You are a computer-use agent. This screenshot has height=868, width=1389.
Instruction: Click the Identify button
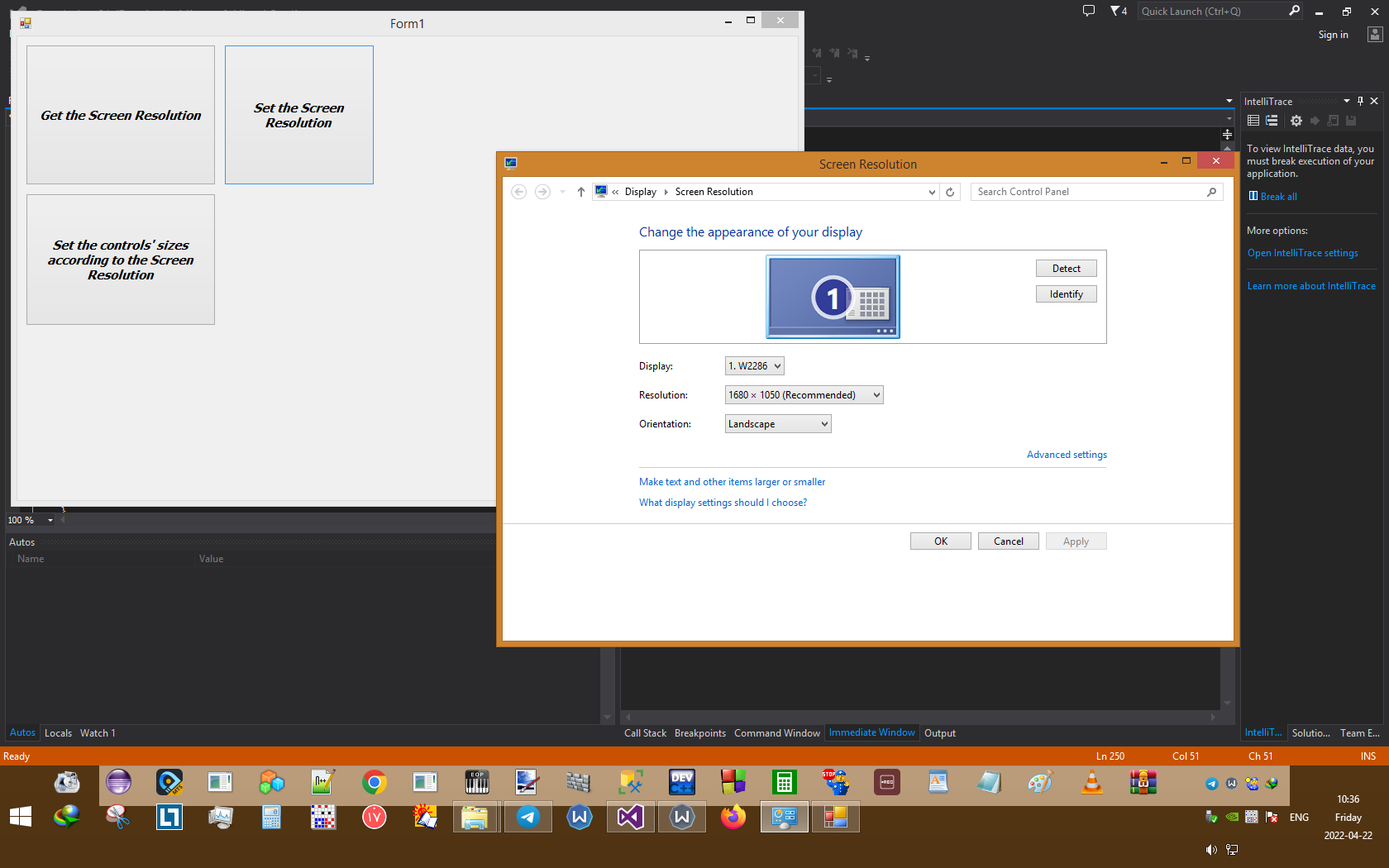(x=1067, y=294)
